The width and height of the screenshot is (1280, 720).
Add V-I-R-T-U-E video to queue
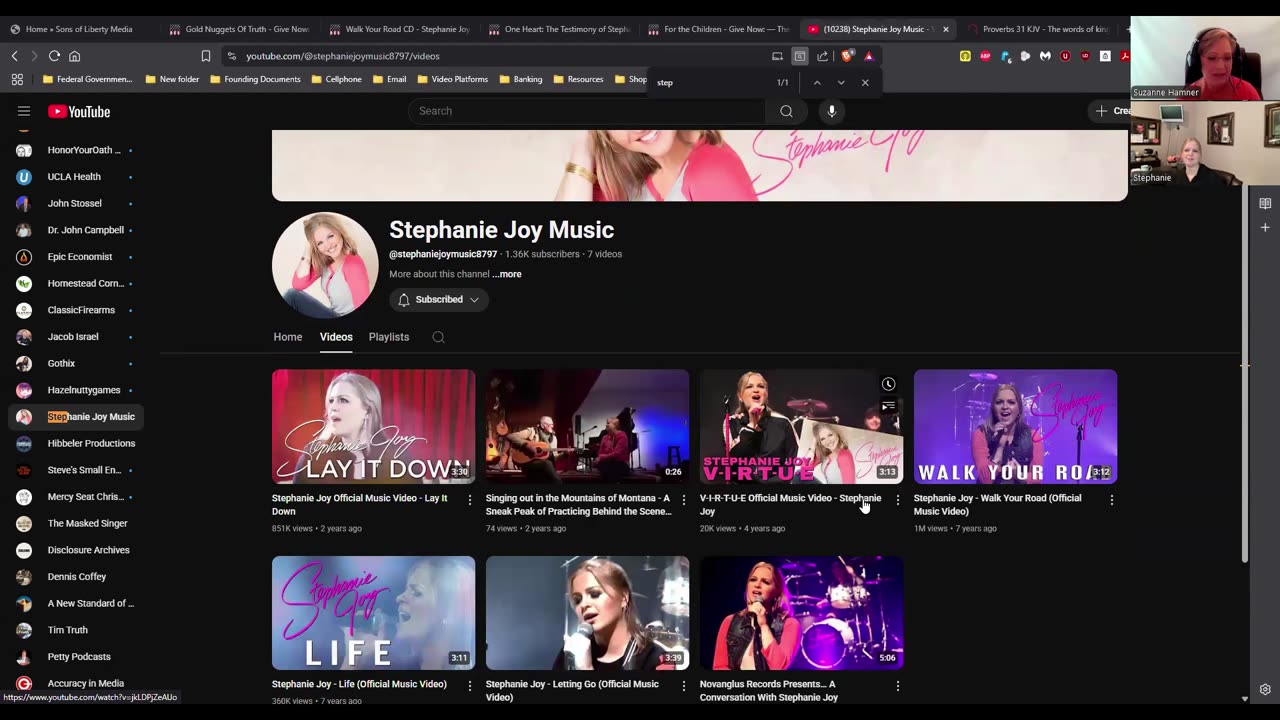coord(888,406)
